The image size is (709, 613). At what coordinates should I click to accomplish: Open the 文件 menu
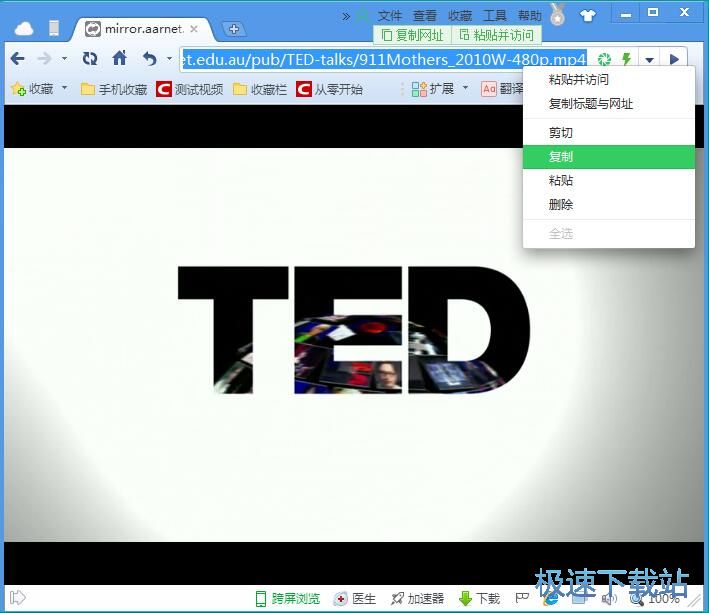tap(390, 16)
